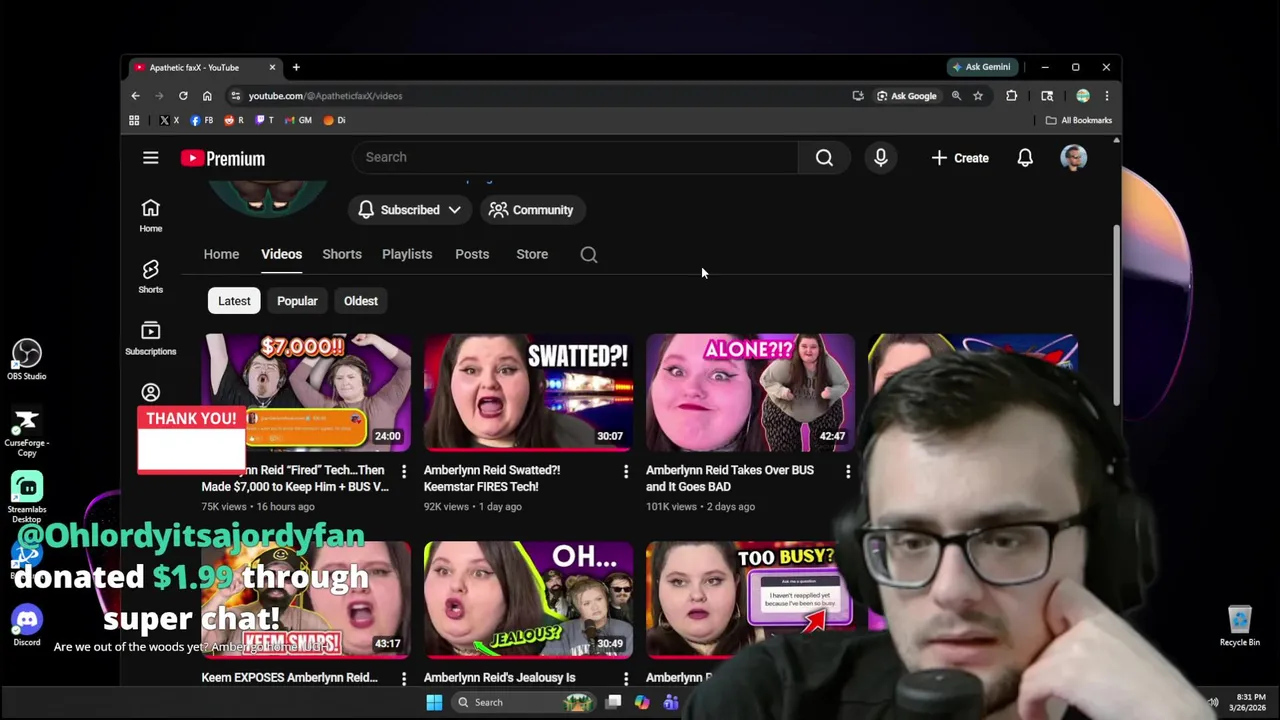The image size is (1280, 720).
Task: Open the Reddit bookmark
Action: tap(233, 120)
